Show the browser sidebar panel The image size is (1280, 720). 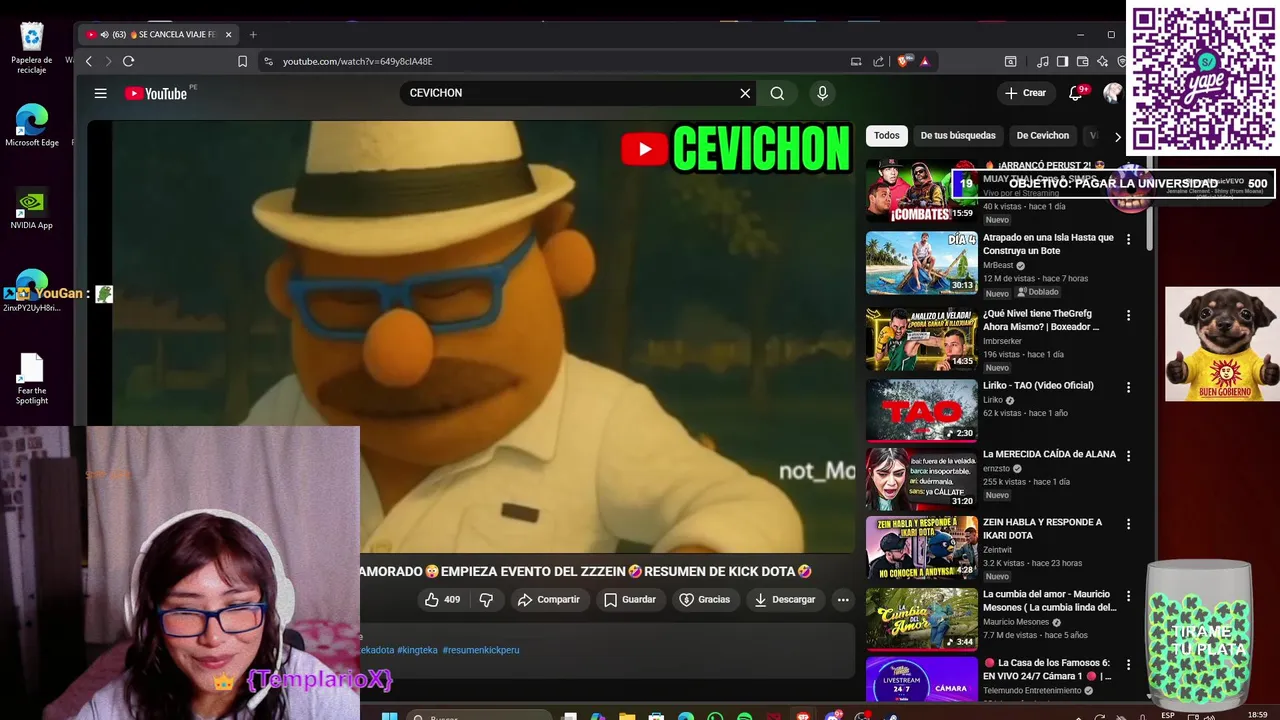pyautogui.click(x=1062, y=61)
